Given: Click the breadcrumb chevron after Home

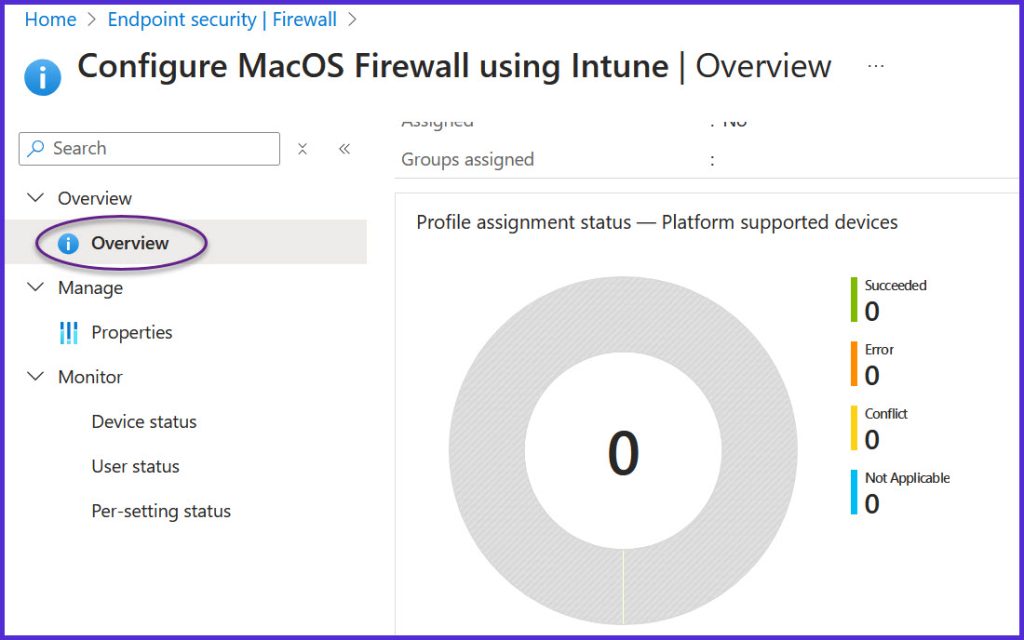Looking at the screenshot, I should [92, 20].
